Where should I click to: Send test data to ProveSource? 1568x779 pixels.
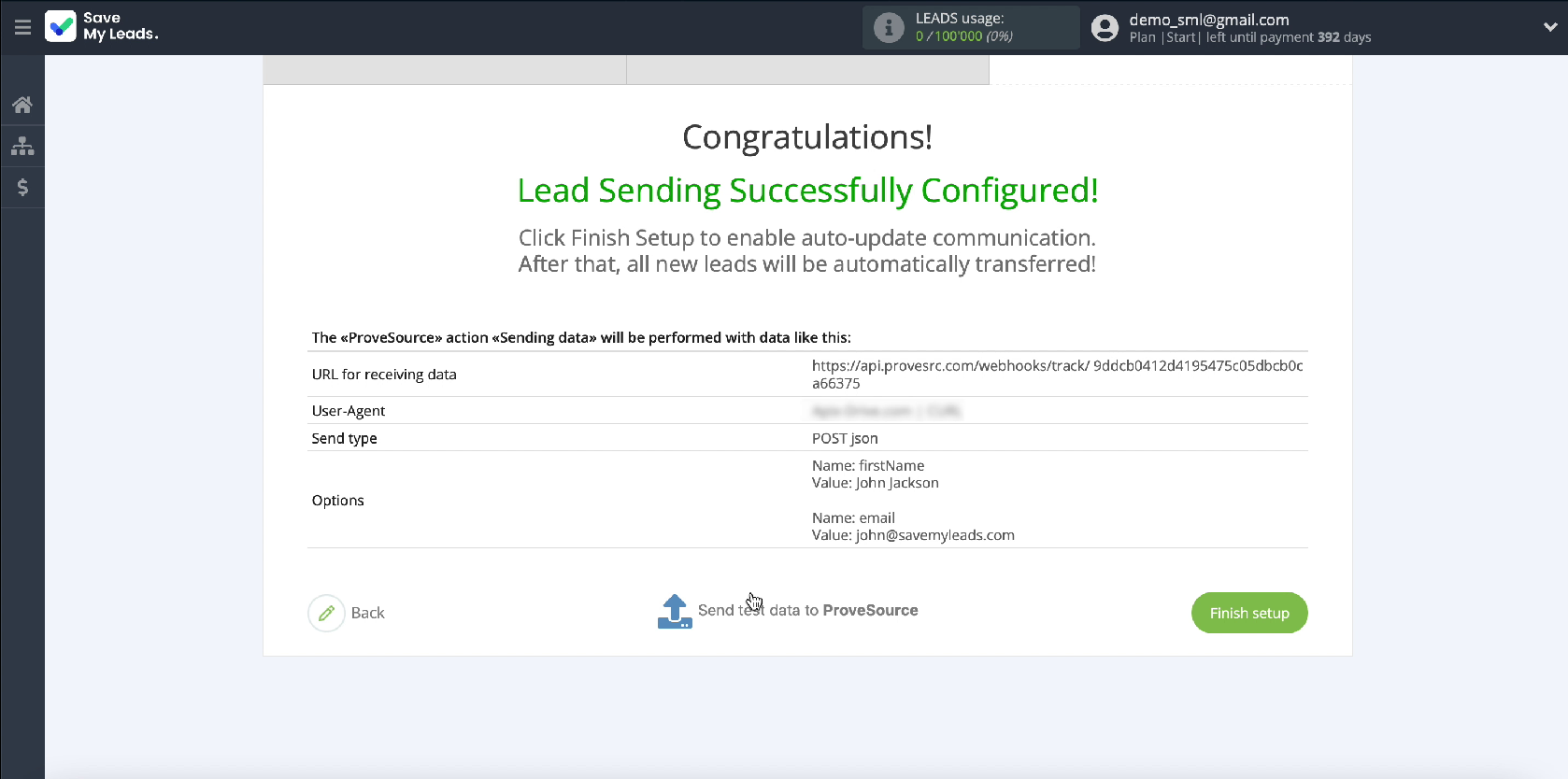point(807,611)
